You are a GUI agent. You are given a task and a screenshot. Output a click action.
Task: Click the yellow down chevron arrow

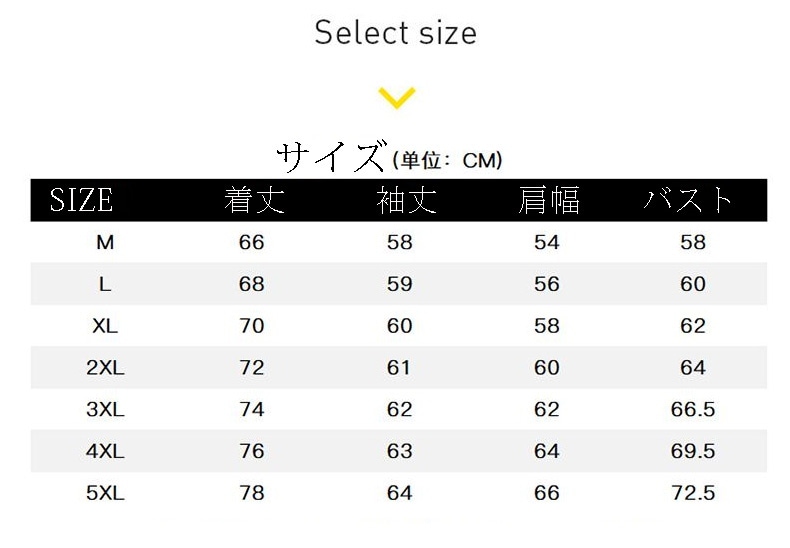(396, 97)
